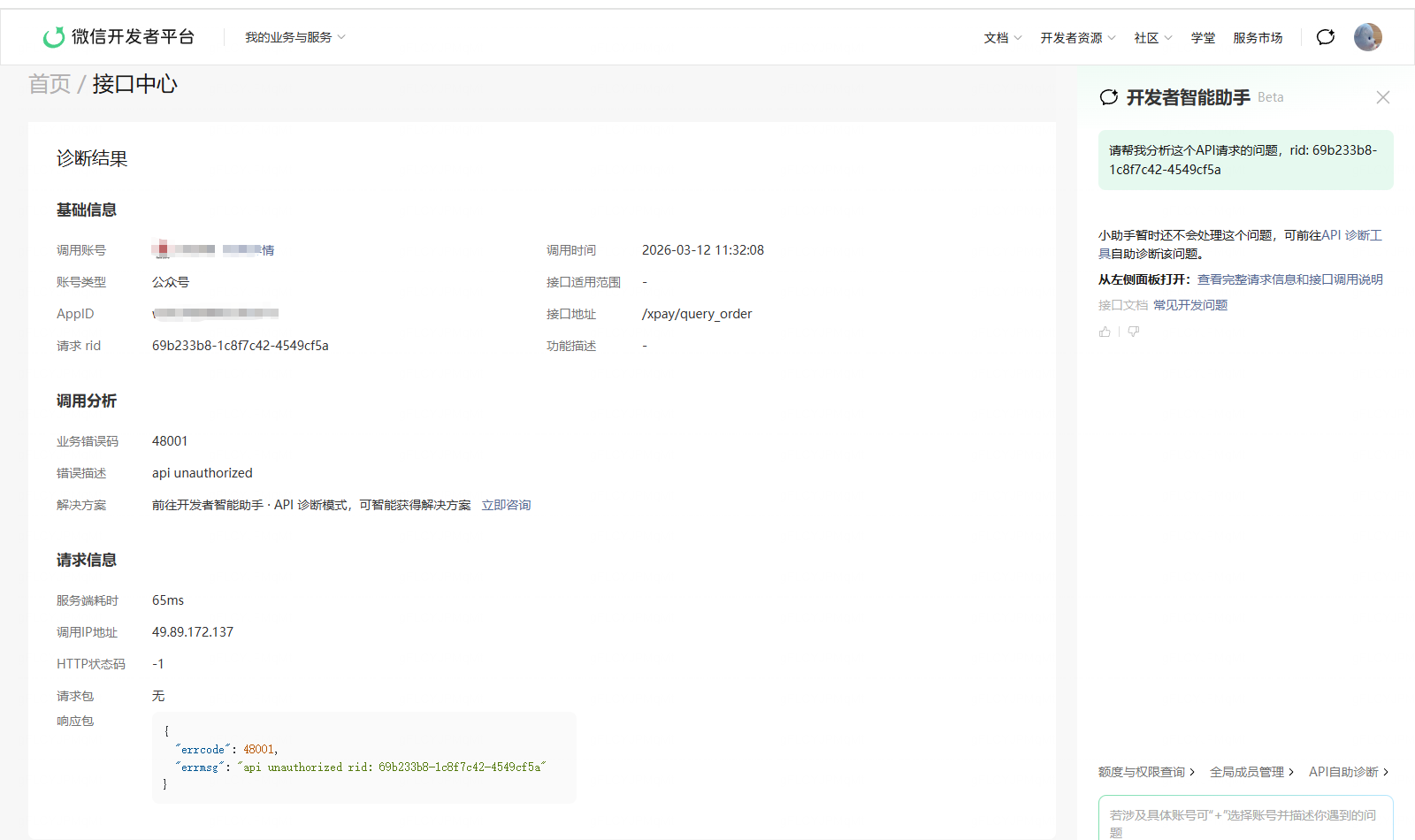Open 服务市场 in top navigation
Viewport: 1415px width, 840px height.
click(x=1258, y=38)
